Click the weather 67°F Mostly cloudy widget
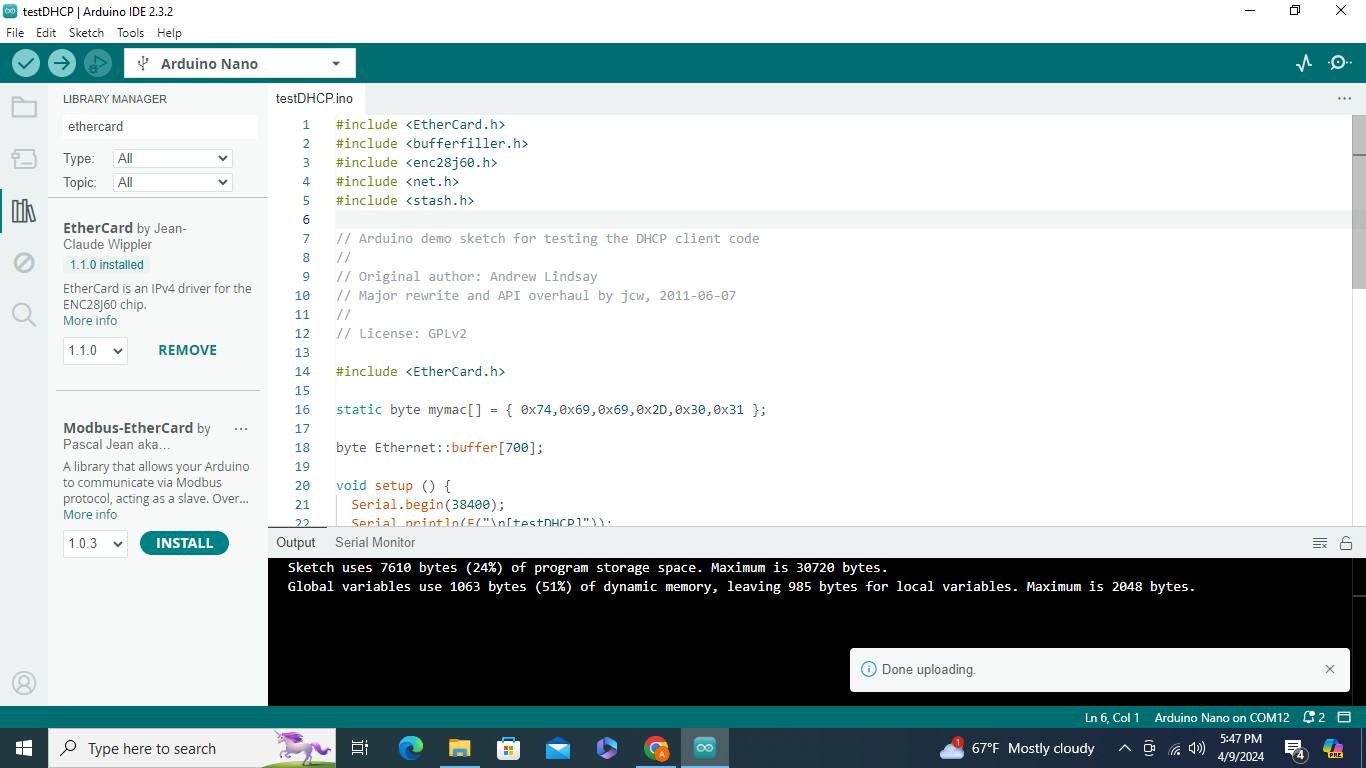1366x768 pixels. point(1018,748)
